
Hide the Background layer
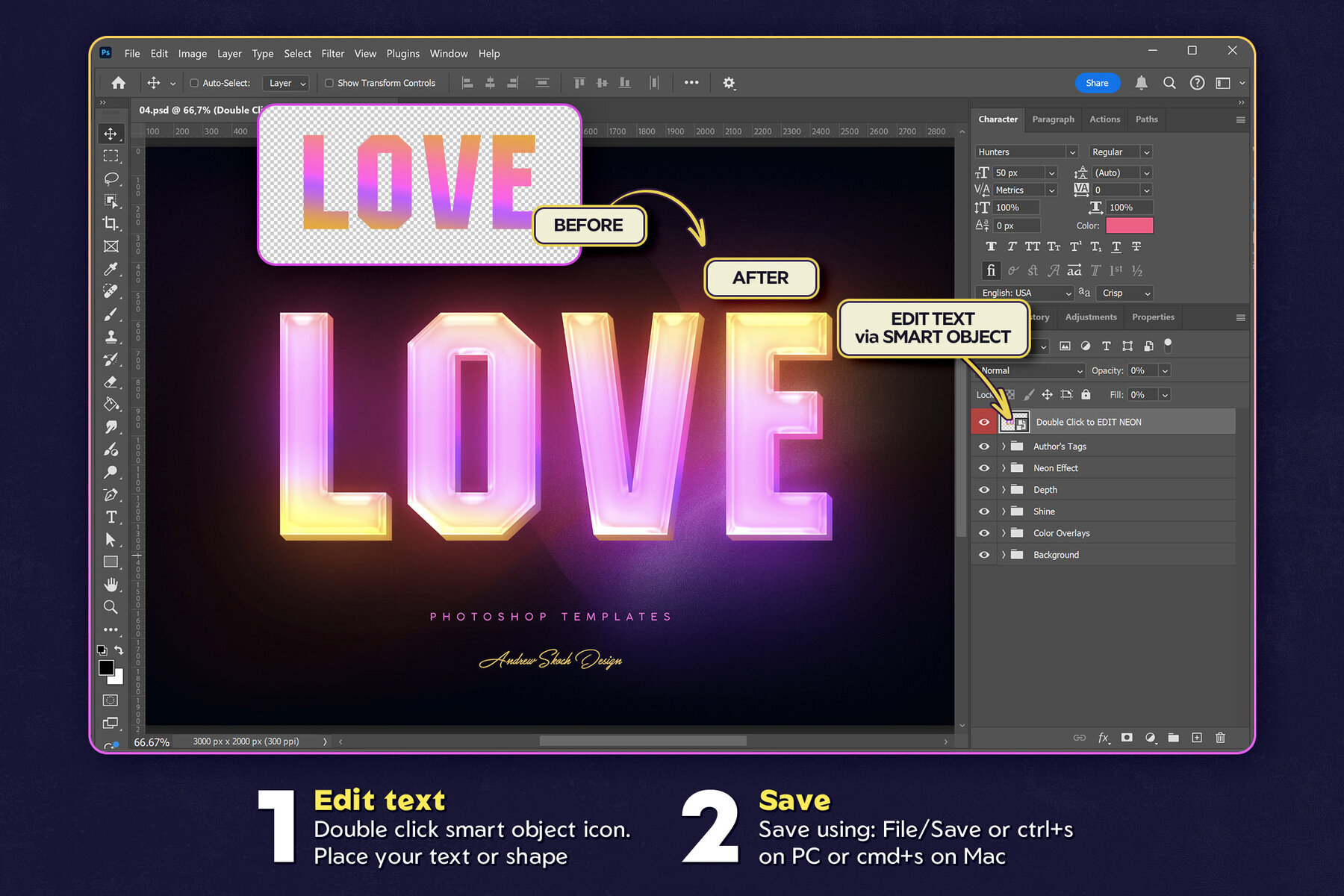pos(984,555)
